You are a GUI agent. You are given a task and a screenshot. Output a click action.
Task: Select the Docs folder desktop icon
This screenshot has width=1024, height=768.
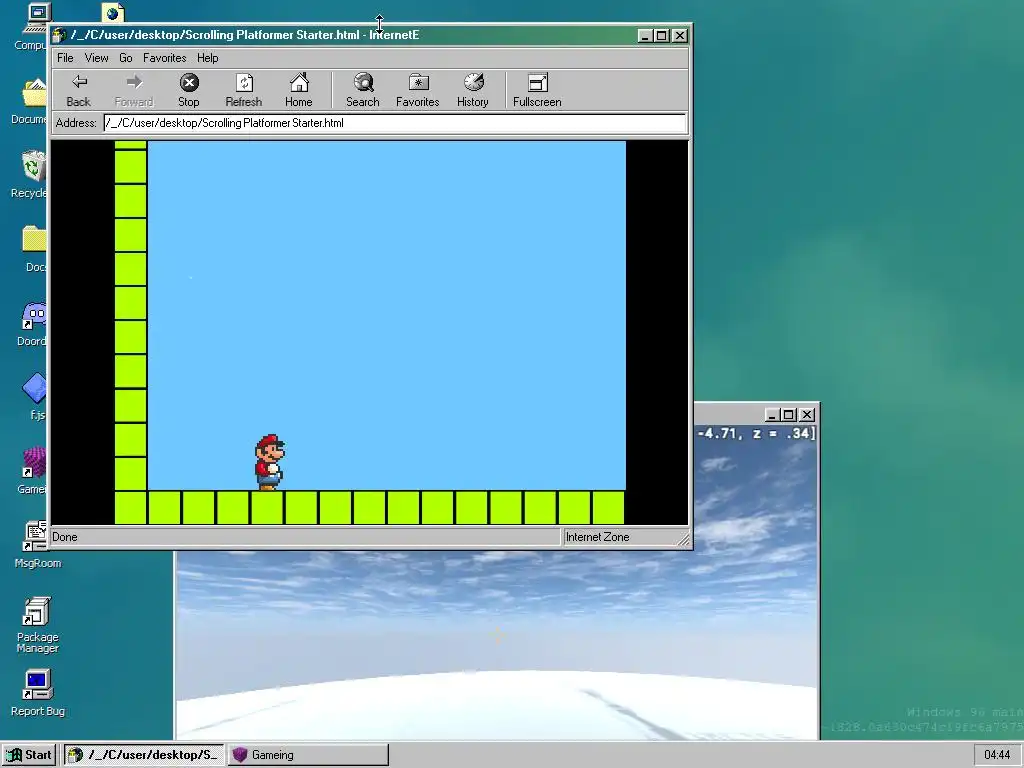coord(34,249)
